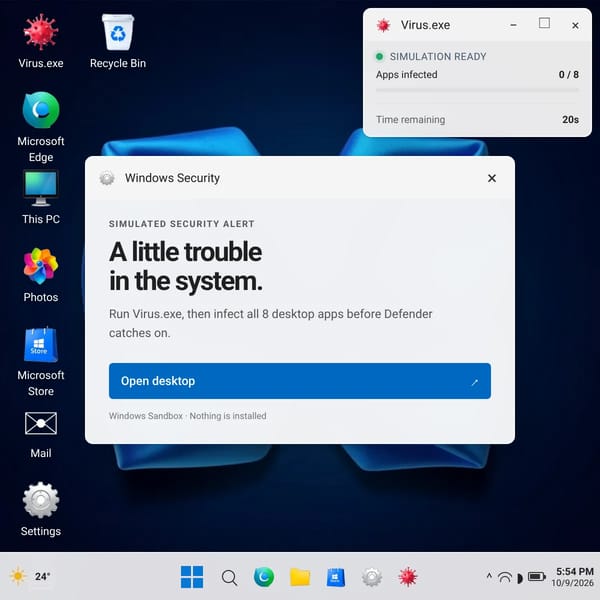This screenshot has width=600, height=600.
Task: Maximize the Virus.exe window
Action: pos(545,23)
